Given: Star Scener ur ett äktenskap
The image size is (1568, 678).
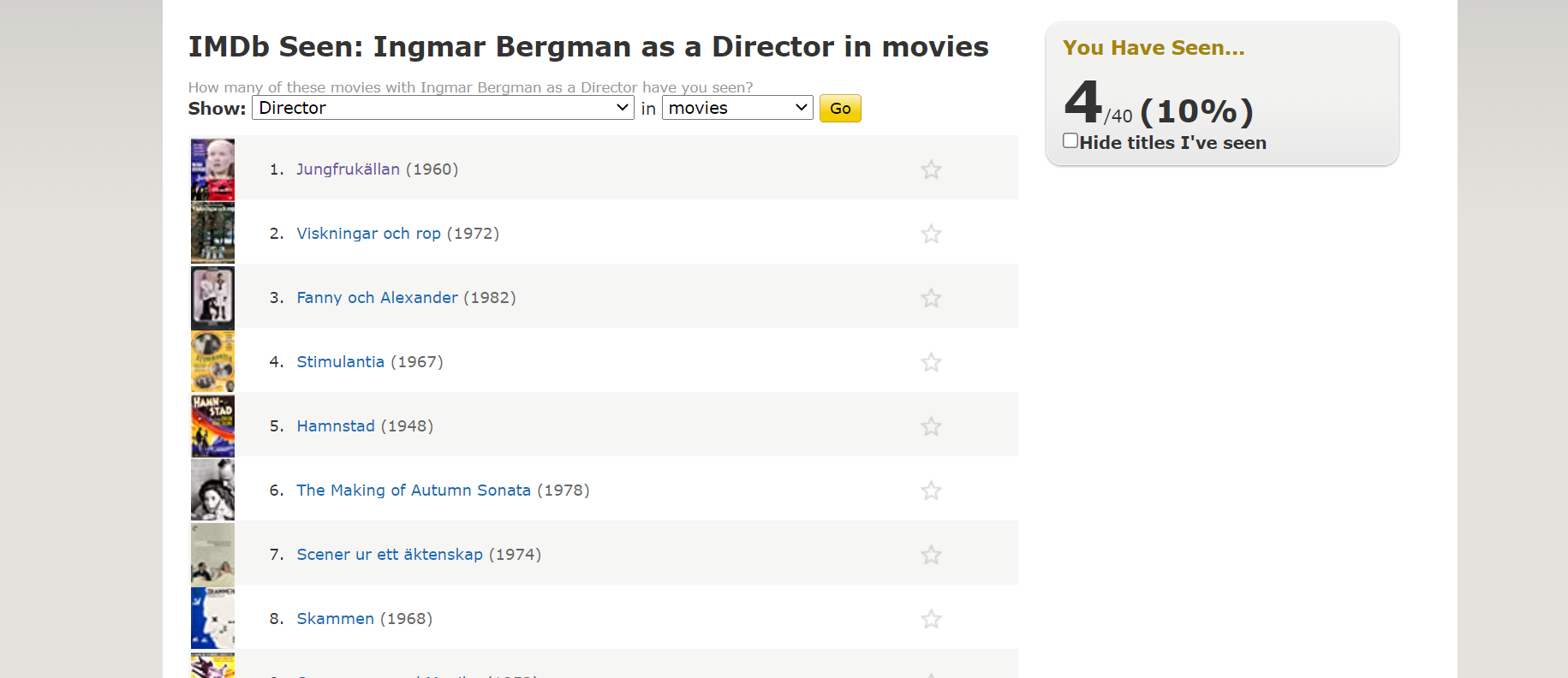Looking at the screenshot, I should tap(931, 555).
